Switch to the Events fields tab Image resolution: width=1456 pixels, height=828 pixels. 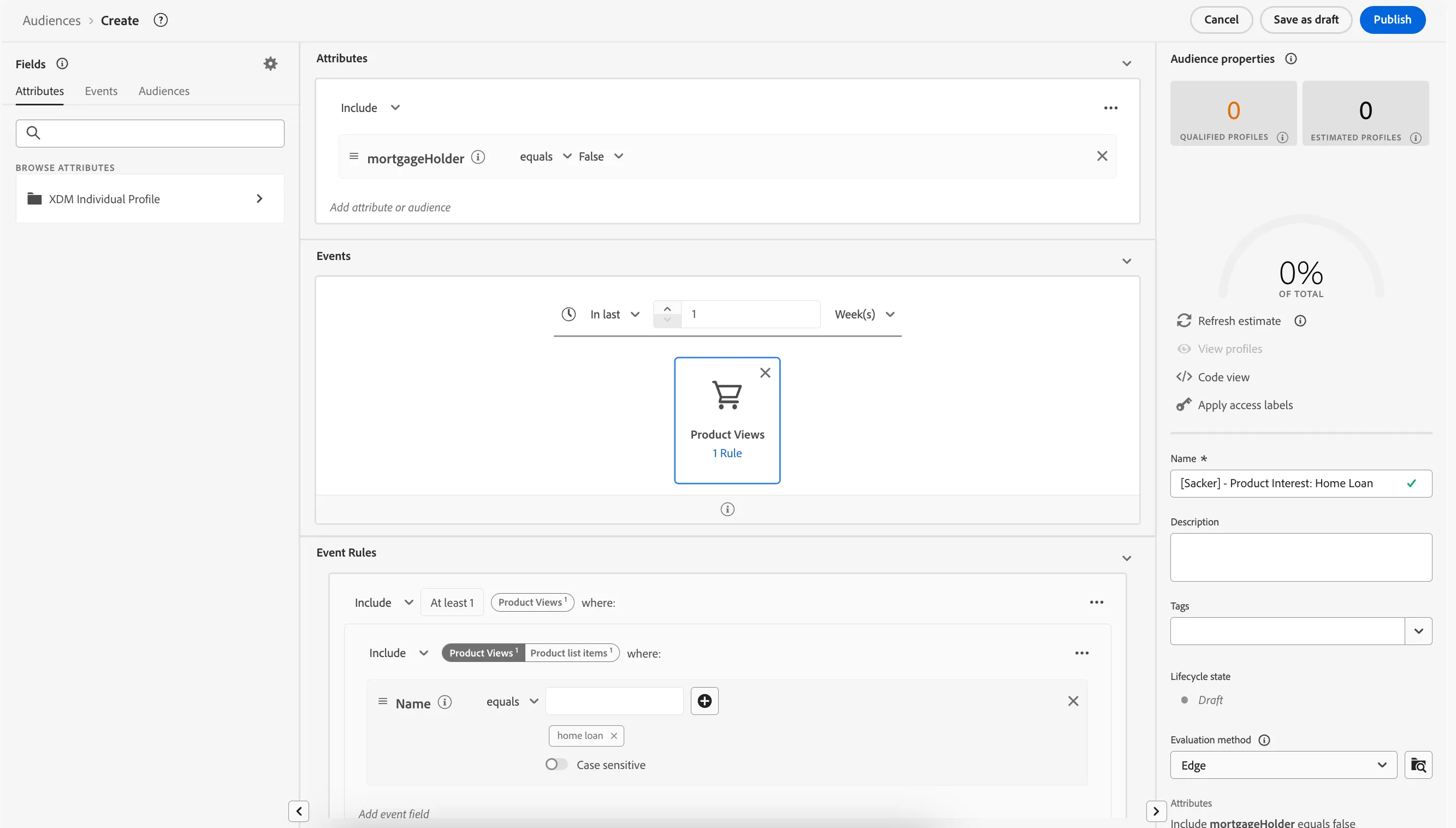pos(101,91)
